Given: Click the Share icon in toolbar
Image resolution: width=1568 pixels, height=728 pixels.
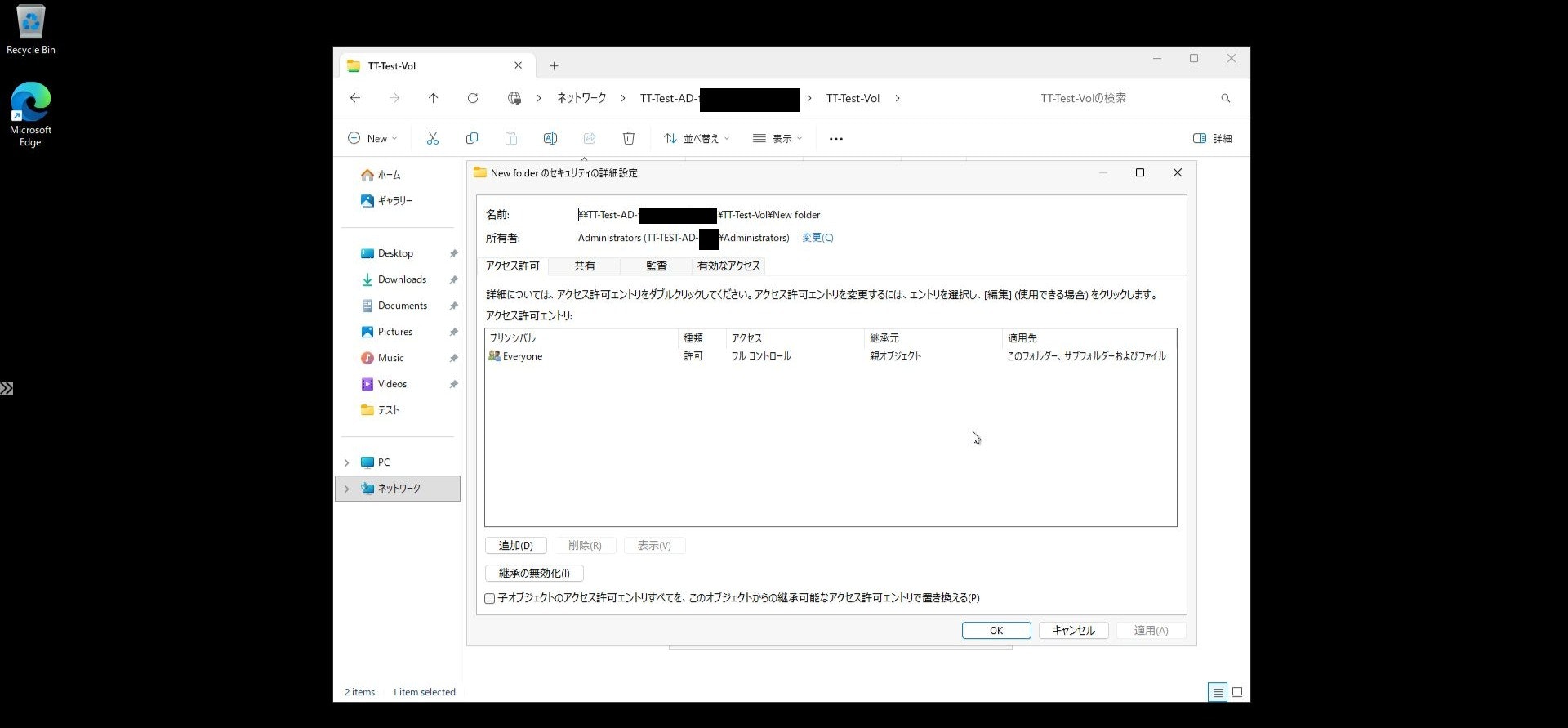Looking at the screenshot, I should (590, 138).
